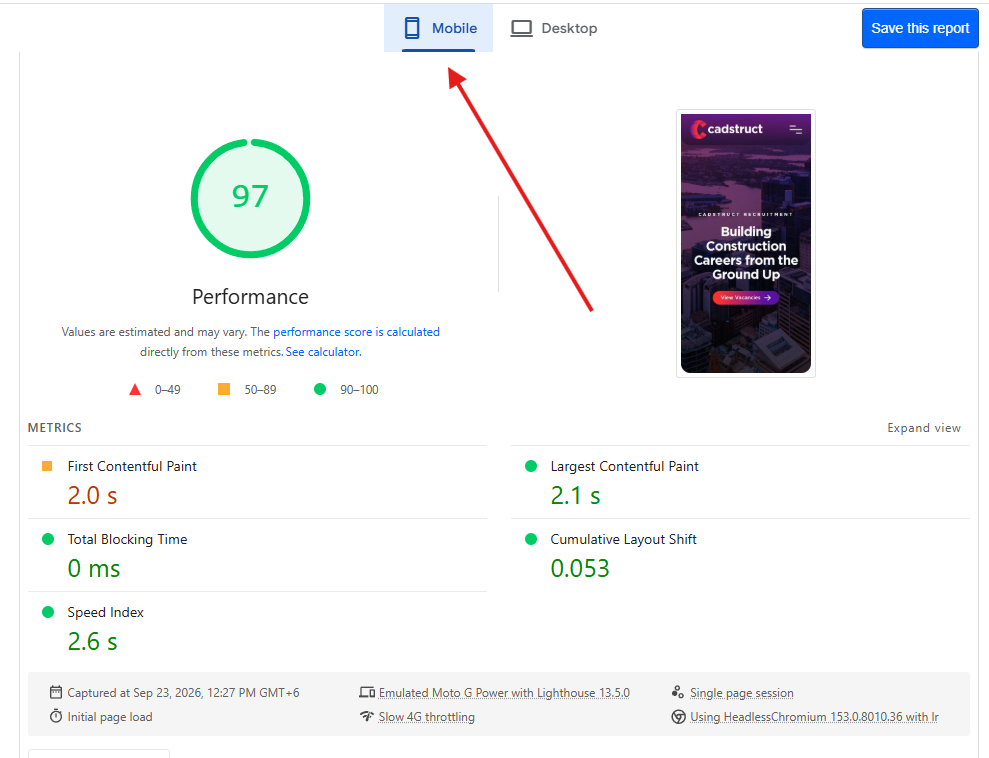Click the Save this report button
This screenshot has width=989, height=758.
(x=920, y=28)
